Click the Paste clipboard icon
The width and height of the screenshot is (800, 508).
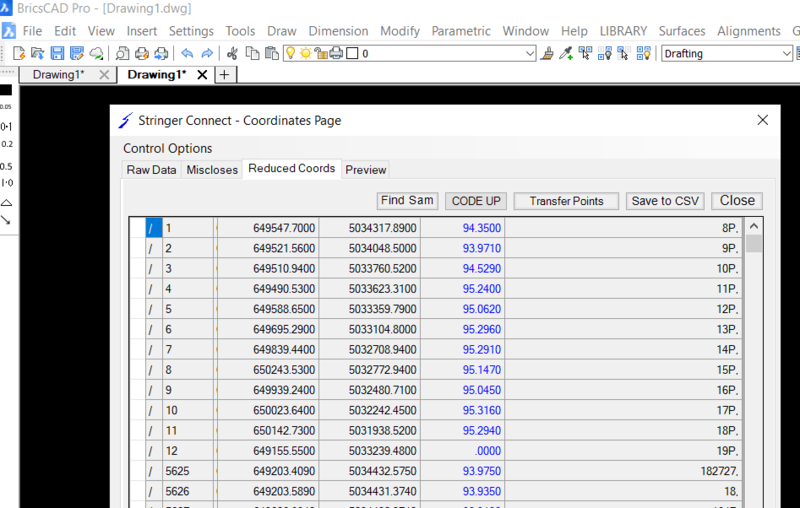click(x=271, y=53)
